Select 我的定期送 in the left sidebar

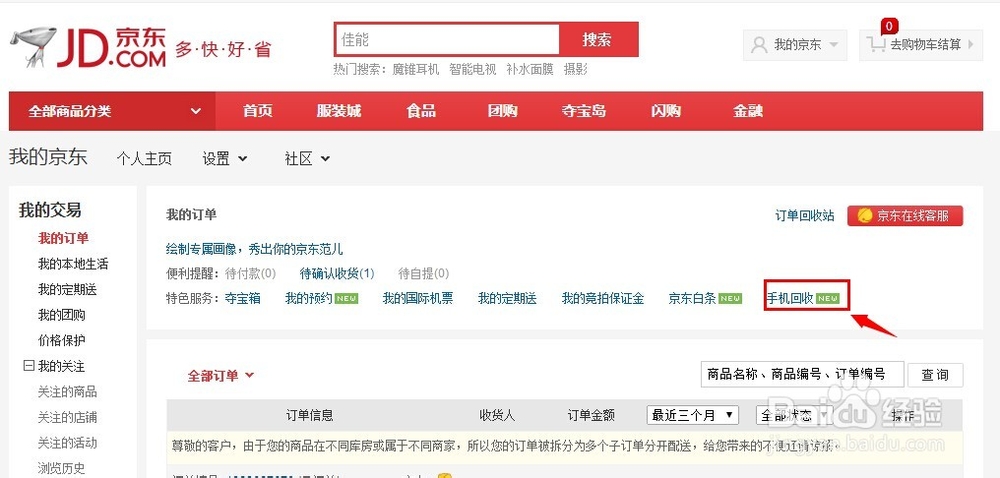coord(67,289)
